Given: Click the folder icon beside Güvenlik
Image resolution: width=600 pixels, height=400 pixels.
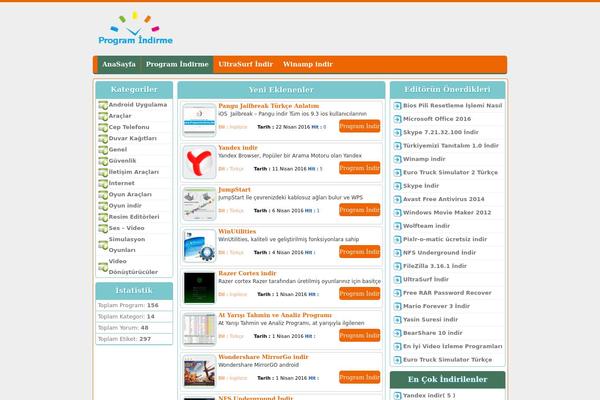Looking at the screenshot, I should (103, 161).
